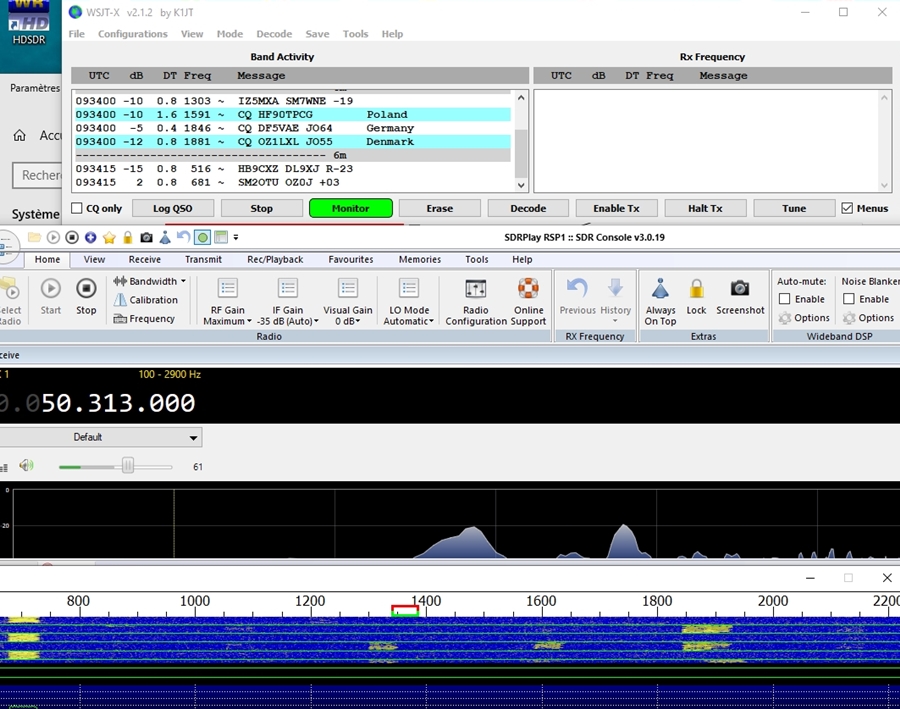Click the blue undo arrow quick icon
This screenshot has height=709, width=900.
(x=183, y=237)
